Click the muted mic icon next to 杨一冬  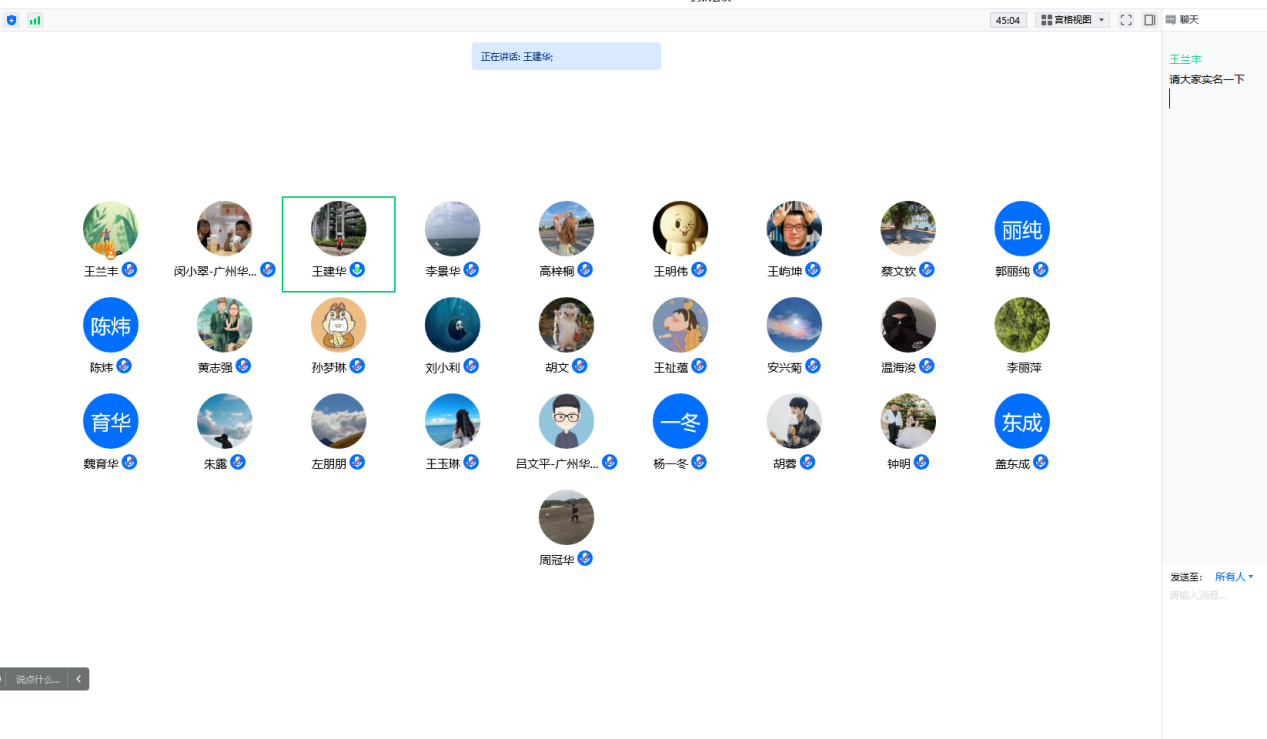tap(699, 462)
